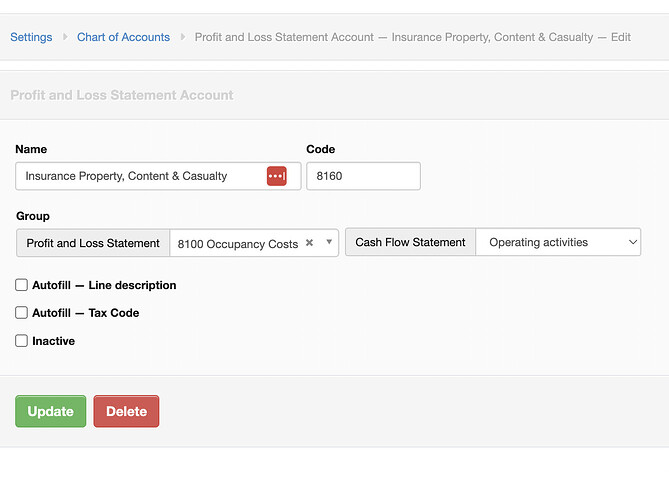Click the Profit and Loss Statement group label
The image size is (669, 500).
tap(93, 243)
